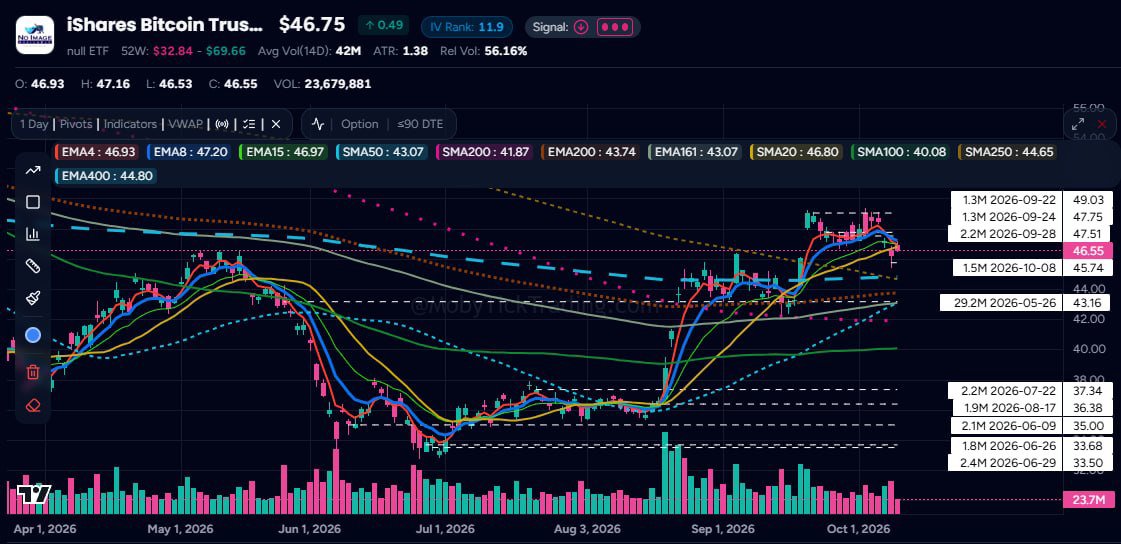Toggle the EMA200 indicator chip
The image size is (1121, 544).
click(x=591, y=152)
